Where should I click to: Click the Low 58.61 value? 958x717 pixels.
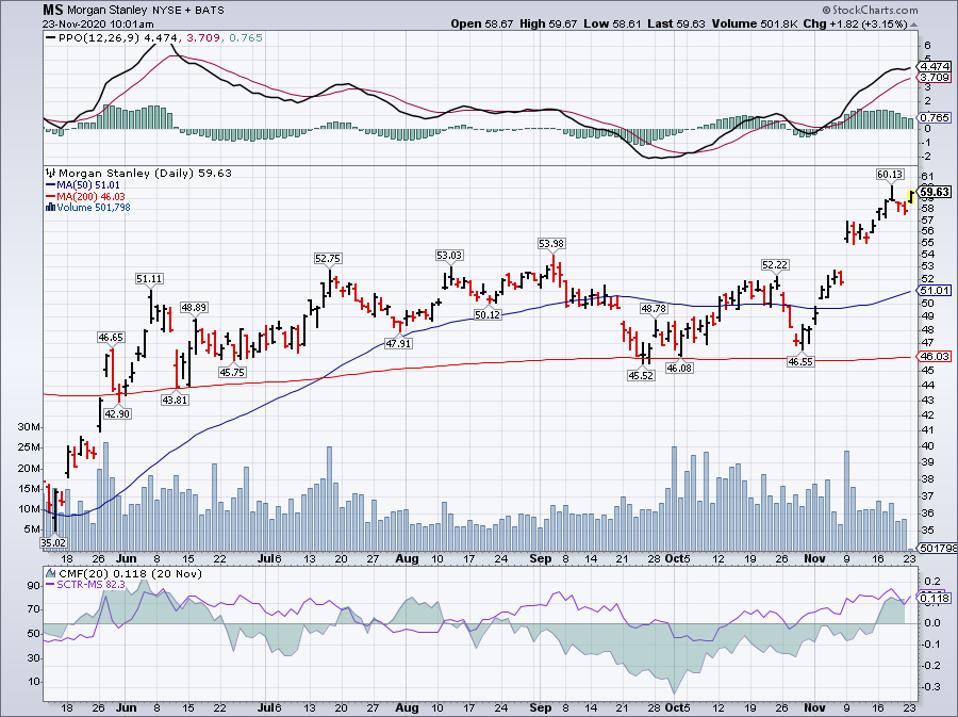pyautogui.click(x=612, y=24)
